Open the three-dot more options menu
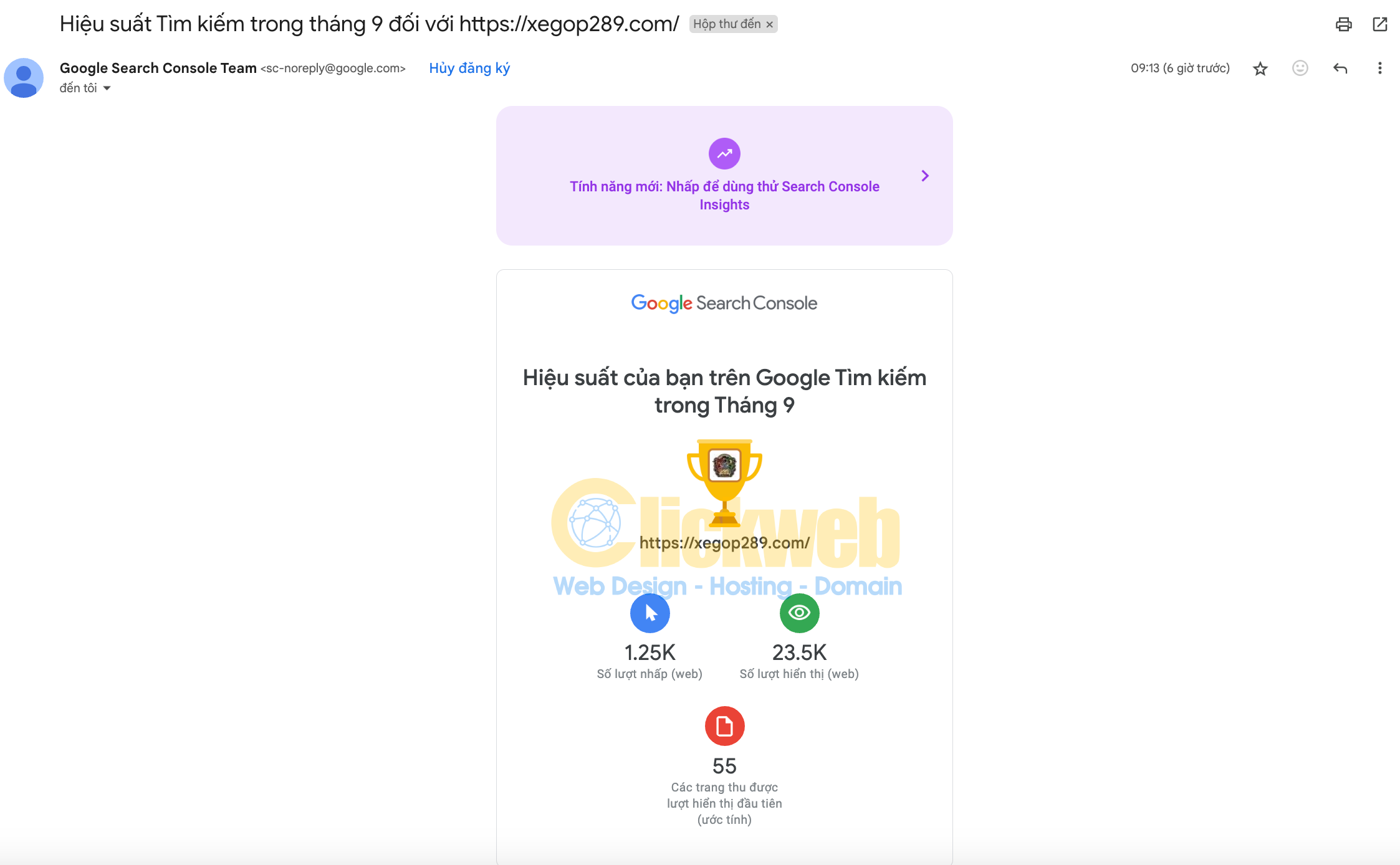 pos(1379,68)
